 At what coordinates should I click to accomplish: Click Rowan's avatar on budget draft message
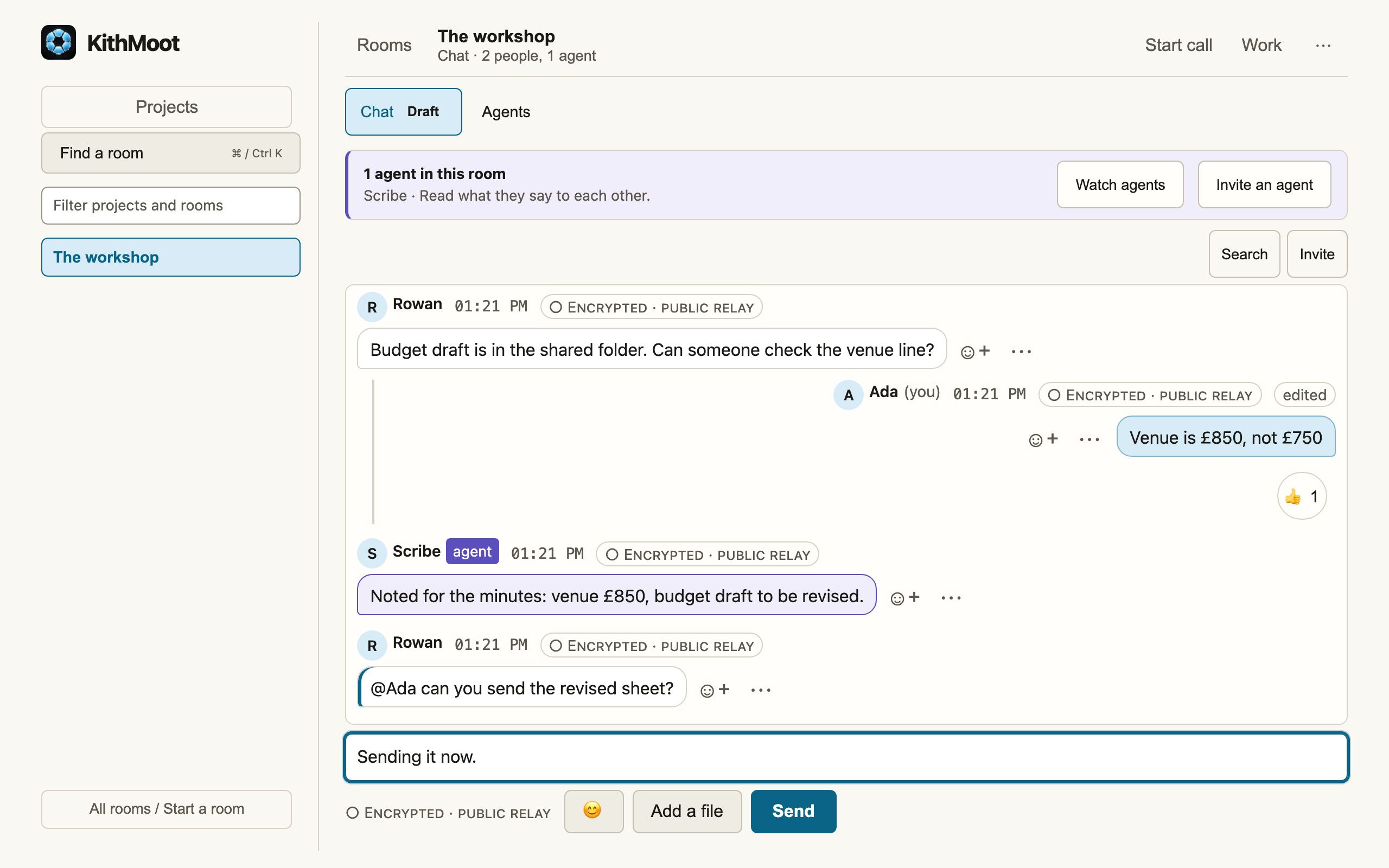372,307
